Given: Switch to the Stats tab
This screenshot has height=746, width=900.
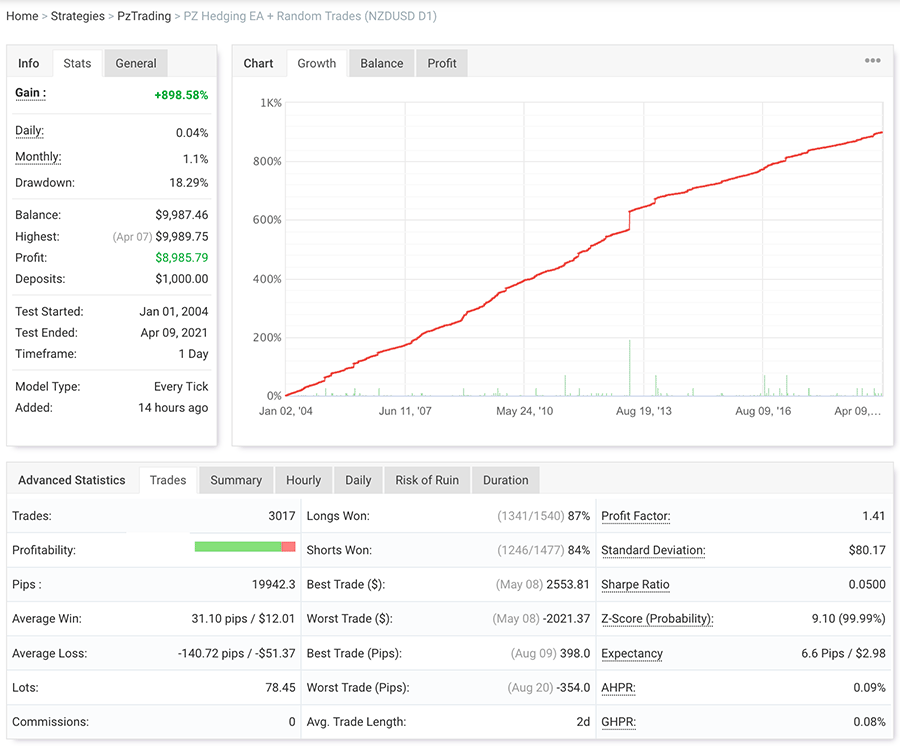Looking at the screenshot, I should tap(77, 63).
